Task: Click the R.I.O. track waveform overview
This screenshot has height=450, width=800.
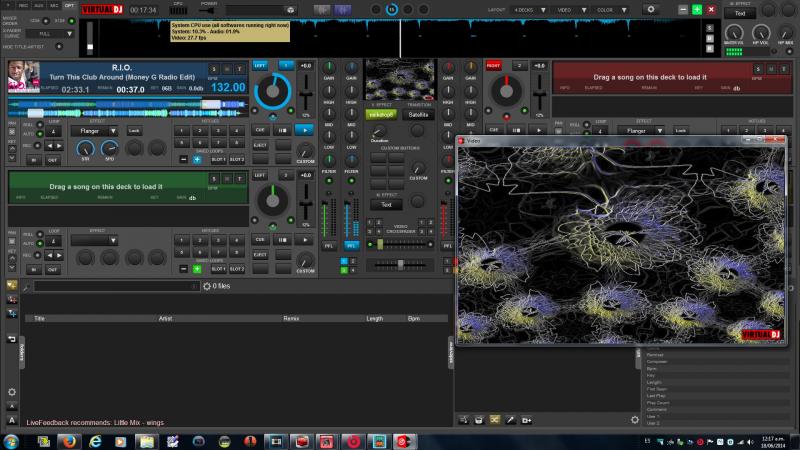Action: tap(128, 108)
